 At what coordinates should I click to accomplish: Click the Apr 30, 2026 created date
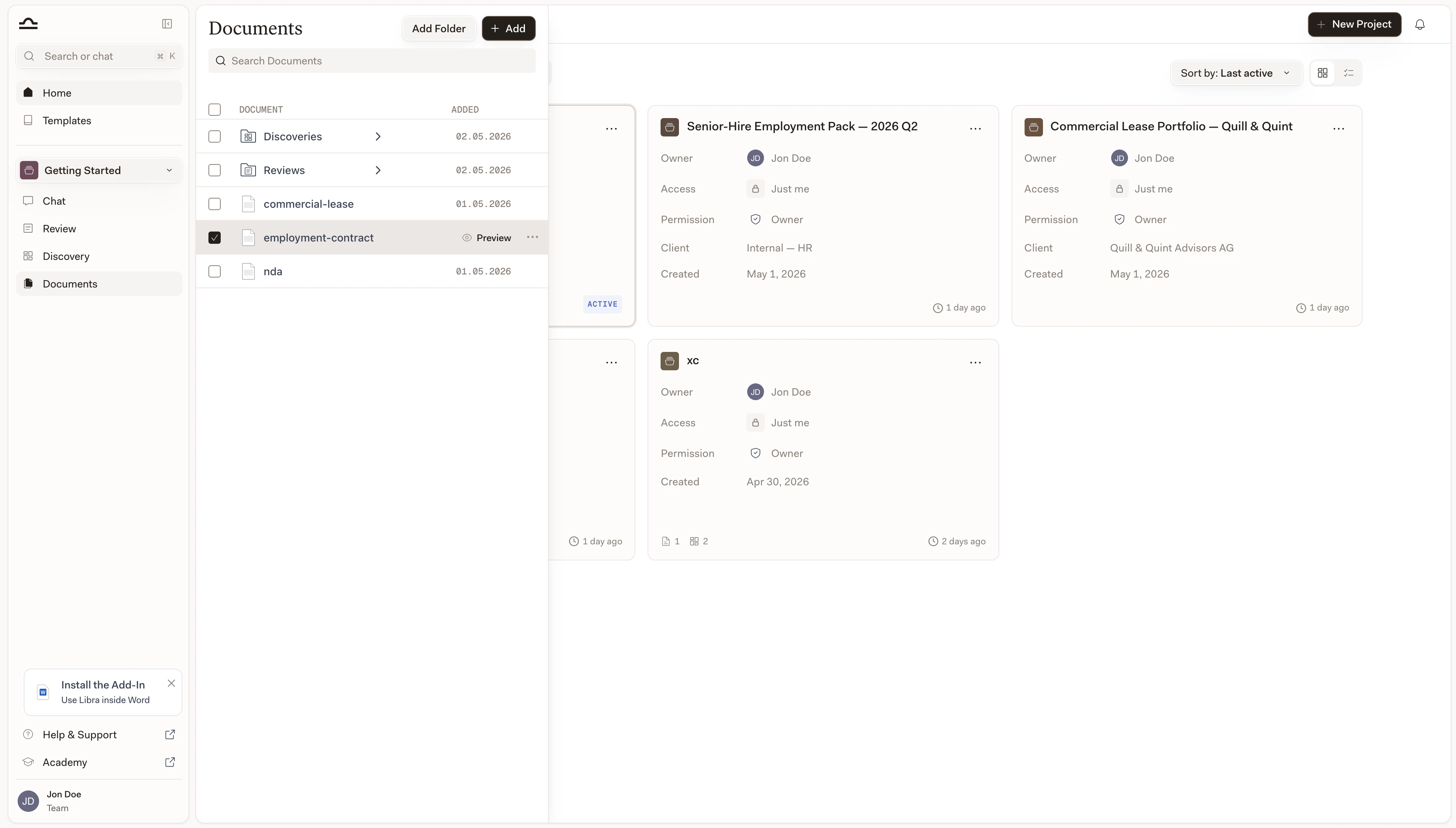point(777,482)
